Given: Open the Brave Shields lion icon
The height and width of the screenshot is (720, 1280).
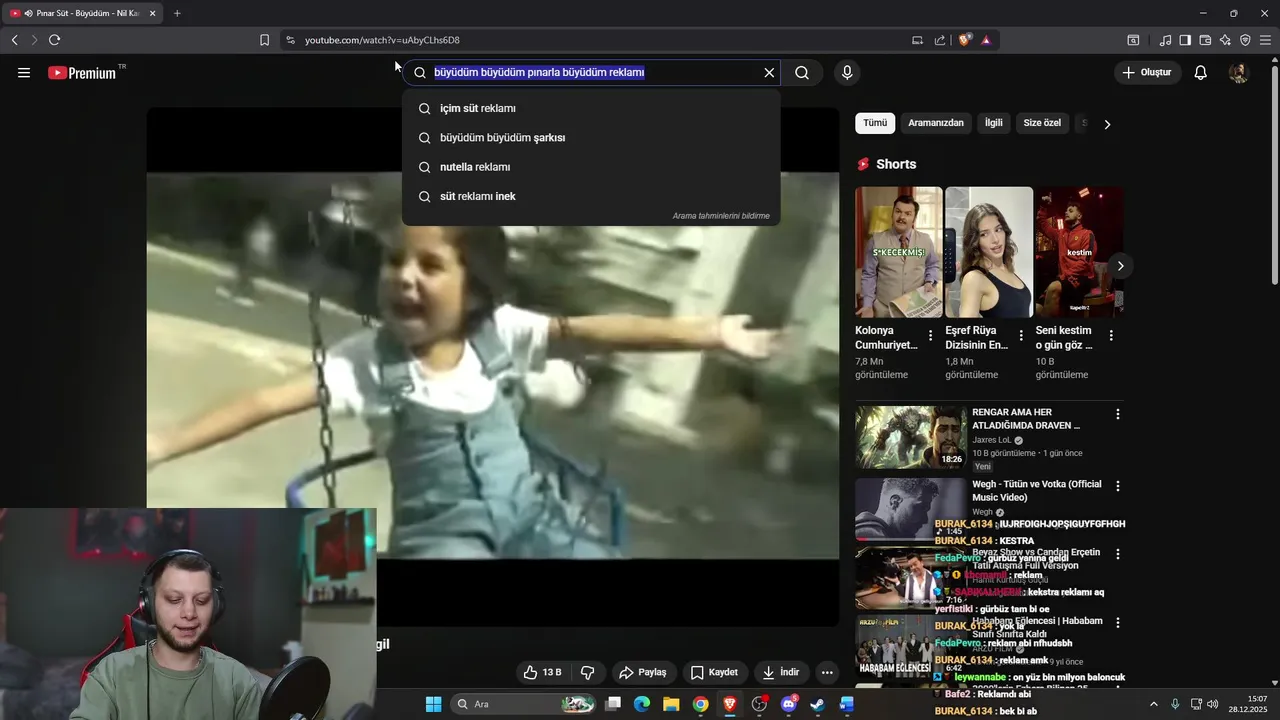Looking at the screenshot, I should (965, 40).
